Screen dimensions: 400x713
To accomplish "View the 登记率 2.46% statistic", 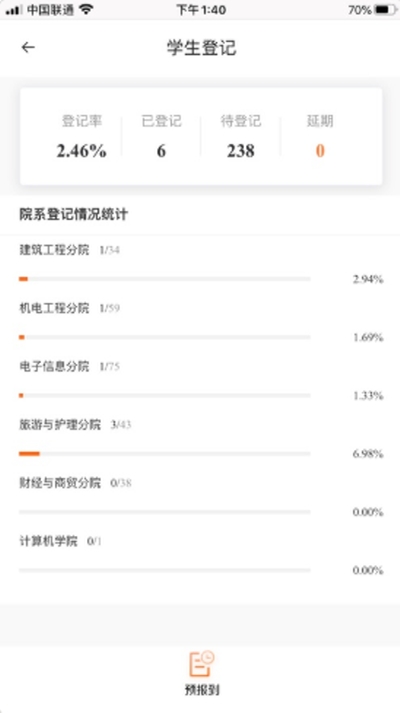I will point(82,136).
